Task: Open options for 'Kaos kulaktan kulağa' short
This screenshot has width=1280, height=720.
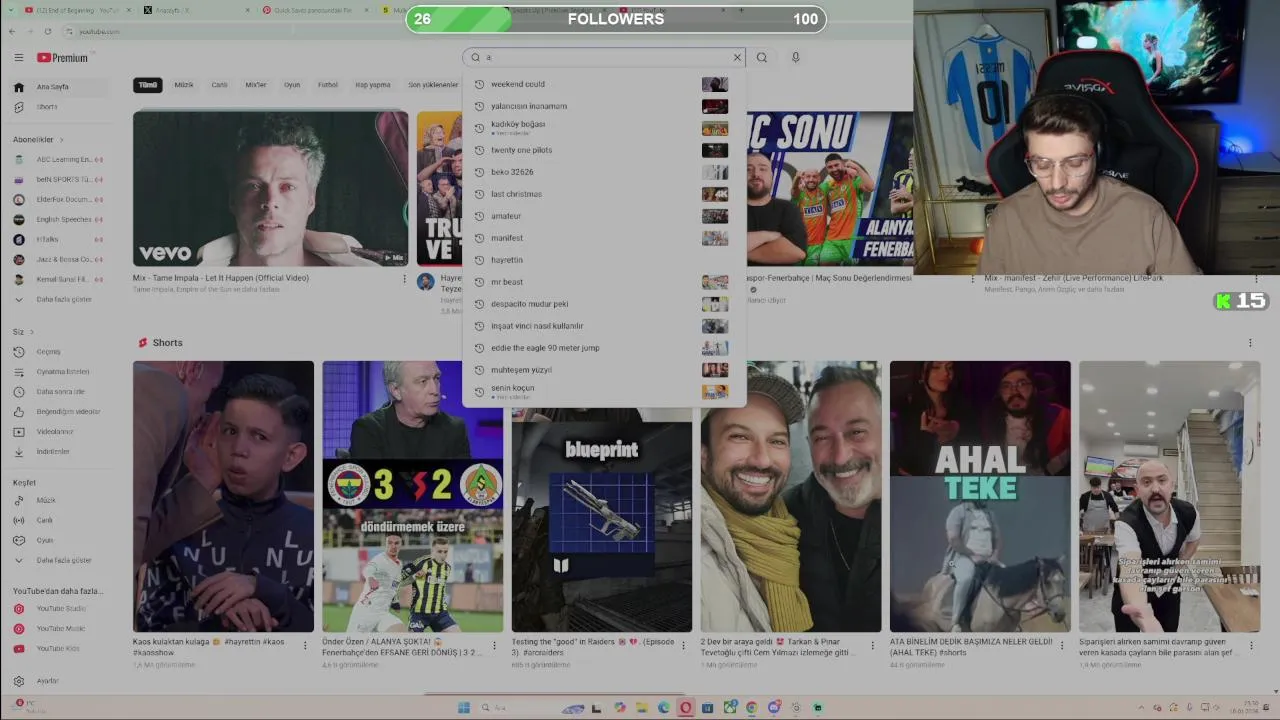Action: [x=306, y=646]
